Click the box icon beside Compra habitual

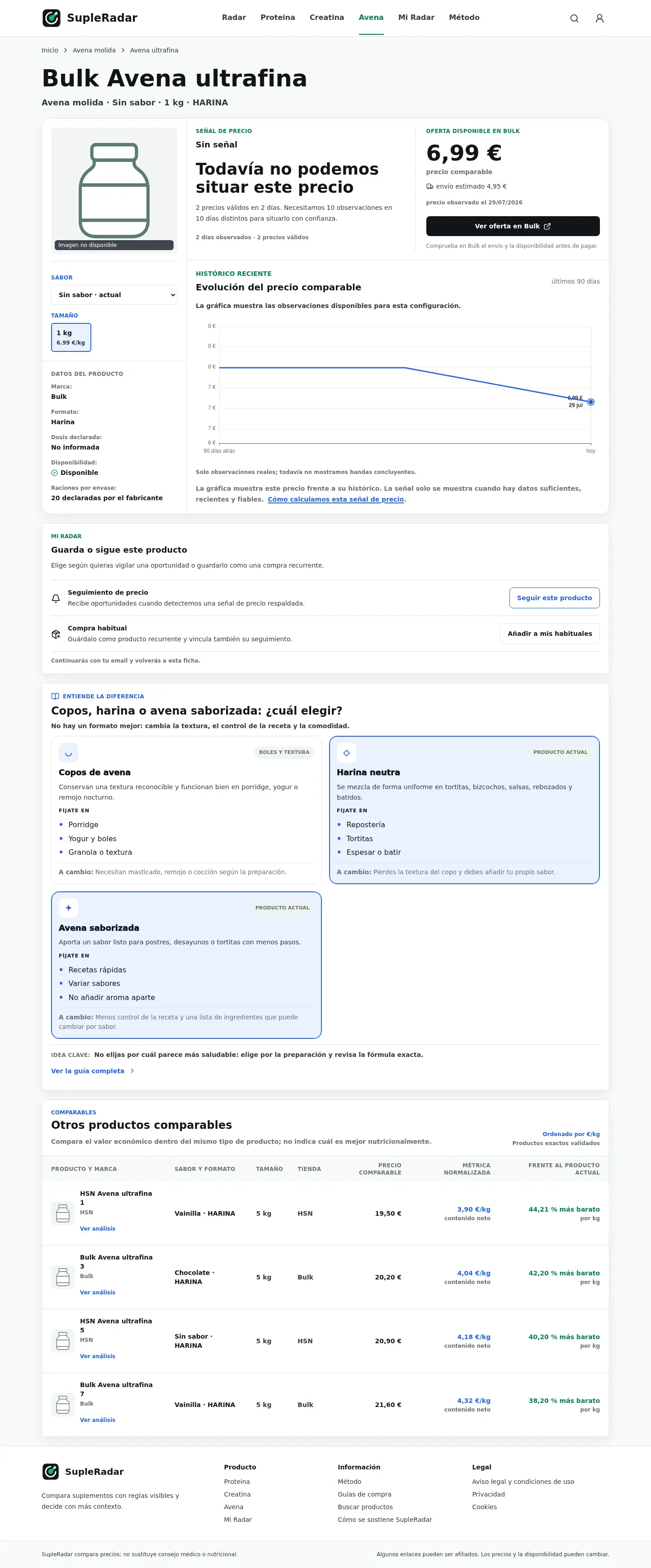pos(56,634)
